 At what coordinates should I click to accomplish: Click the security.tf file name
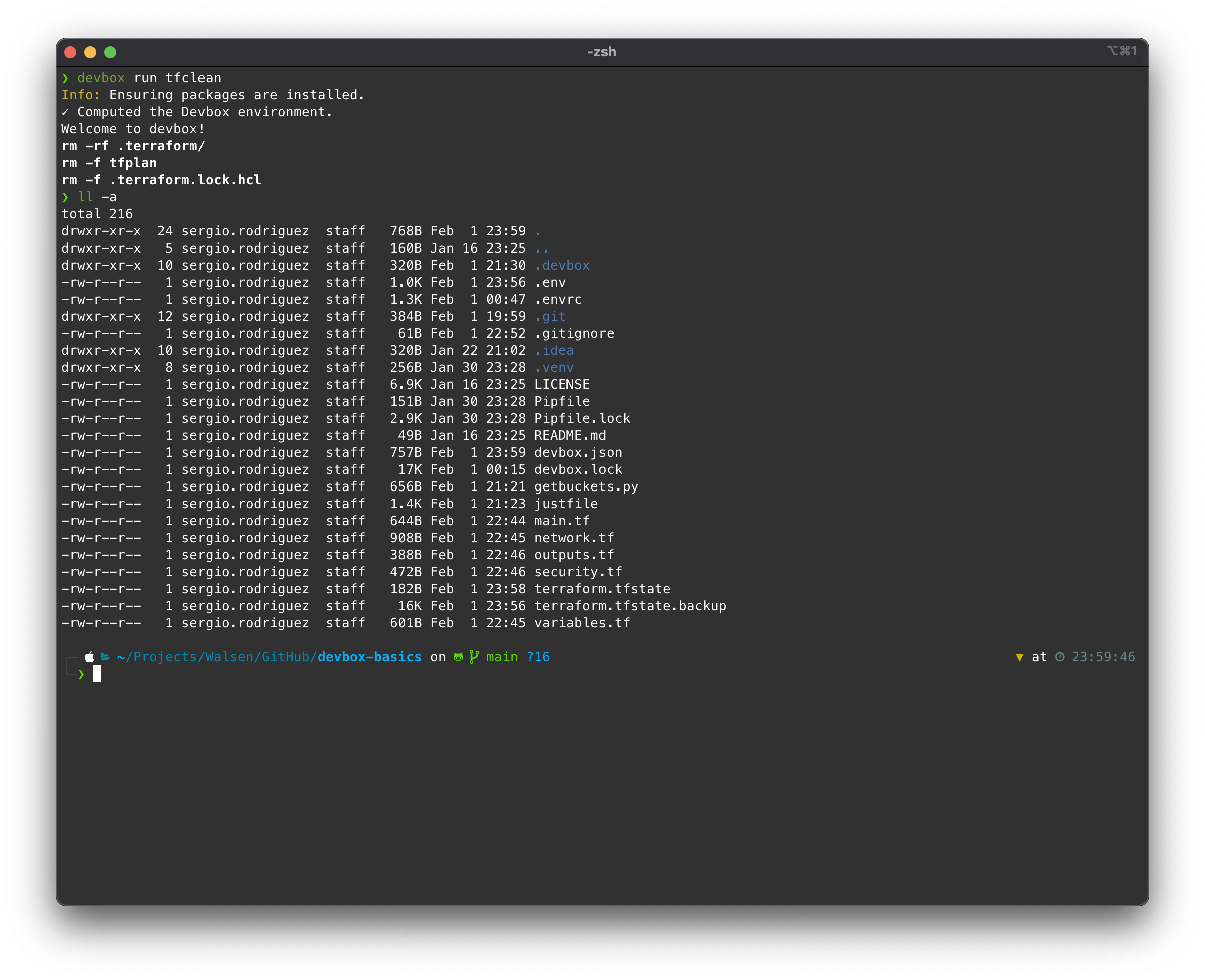[578, 572]
